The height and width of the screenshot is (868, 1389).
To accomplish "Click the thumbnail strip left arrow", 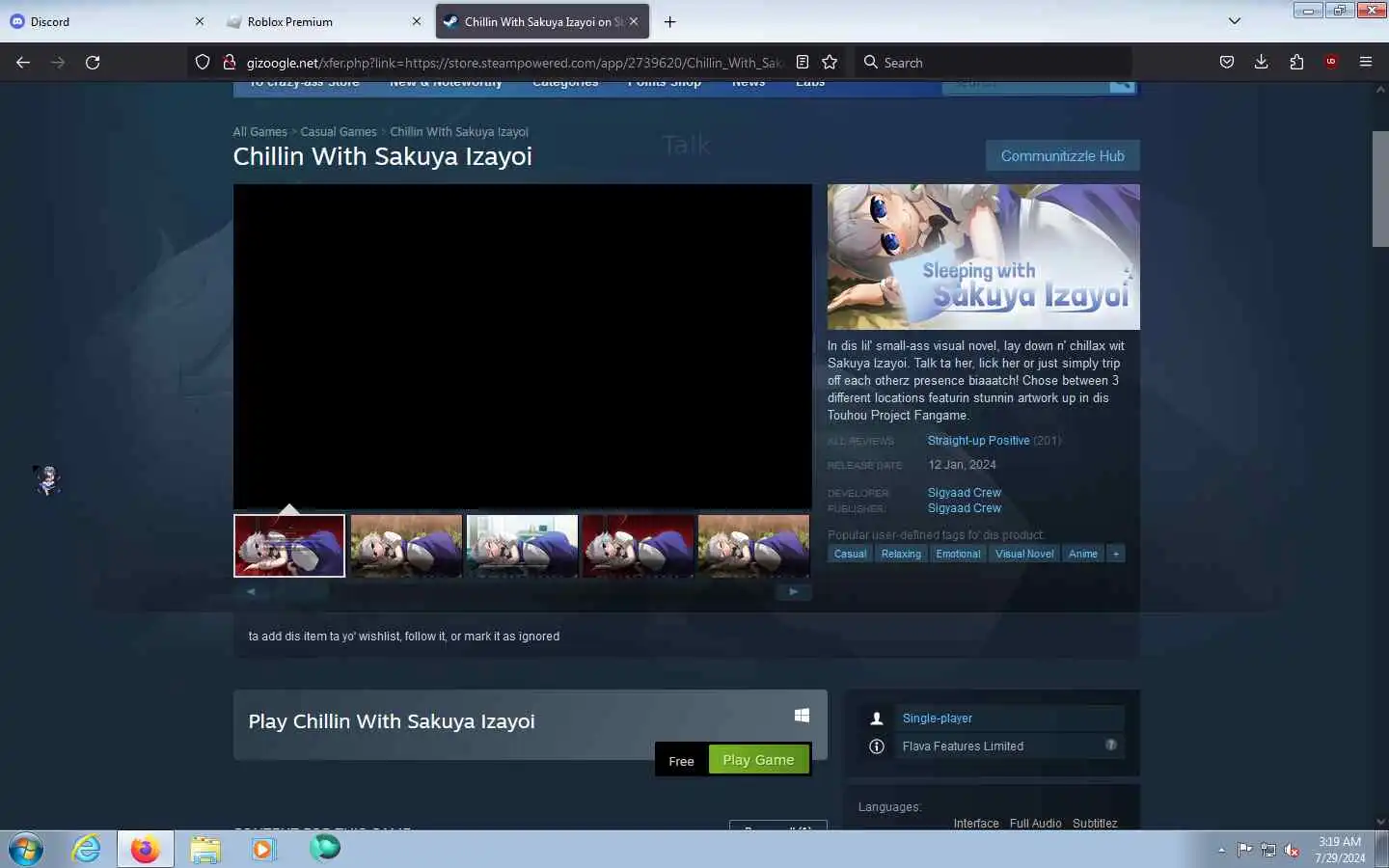I will point(251,591).
